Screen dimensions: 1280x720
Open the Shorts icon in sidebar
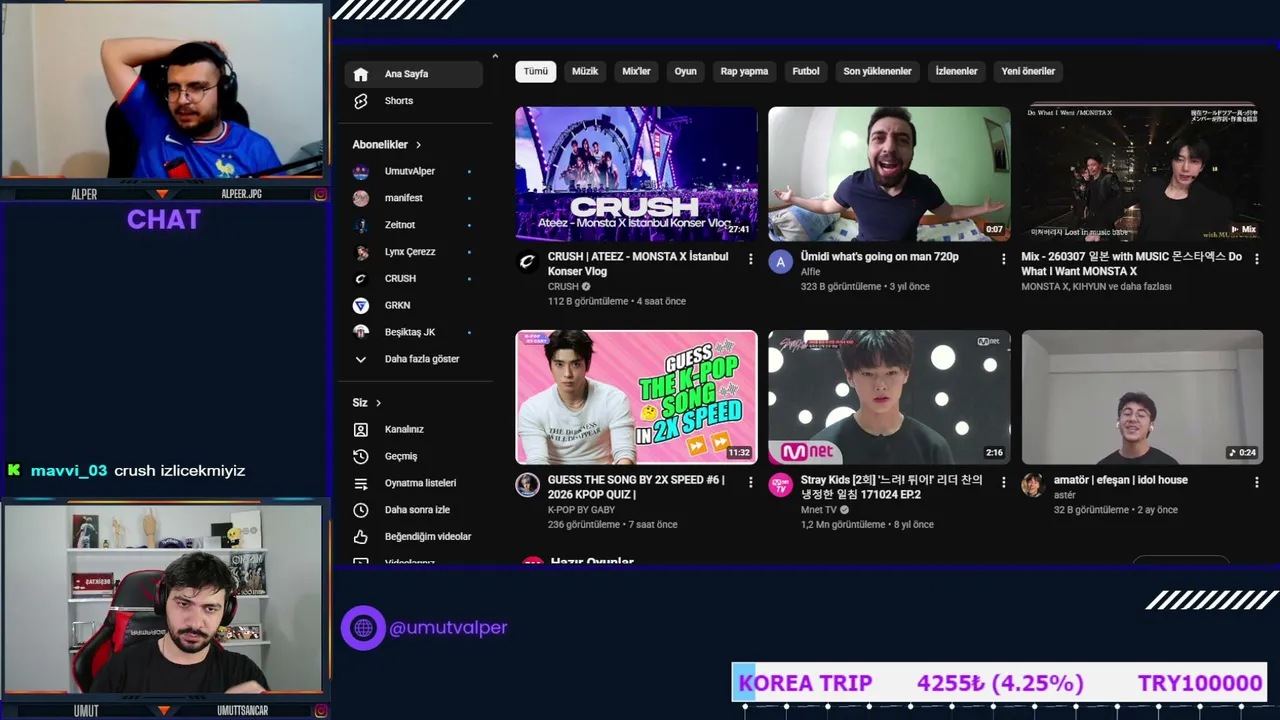pyautogui.click(x=361, y=101)
